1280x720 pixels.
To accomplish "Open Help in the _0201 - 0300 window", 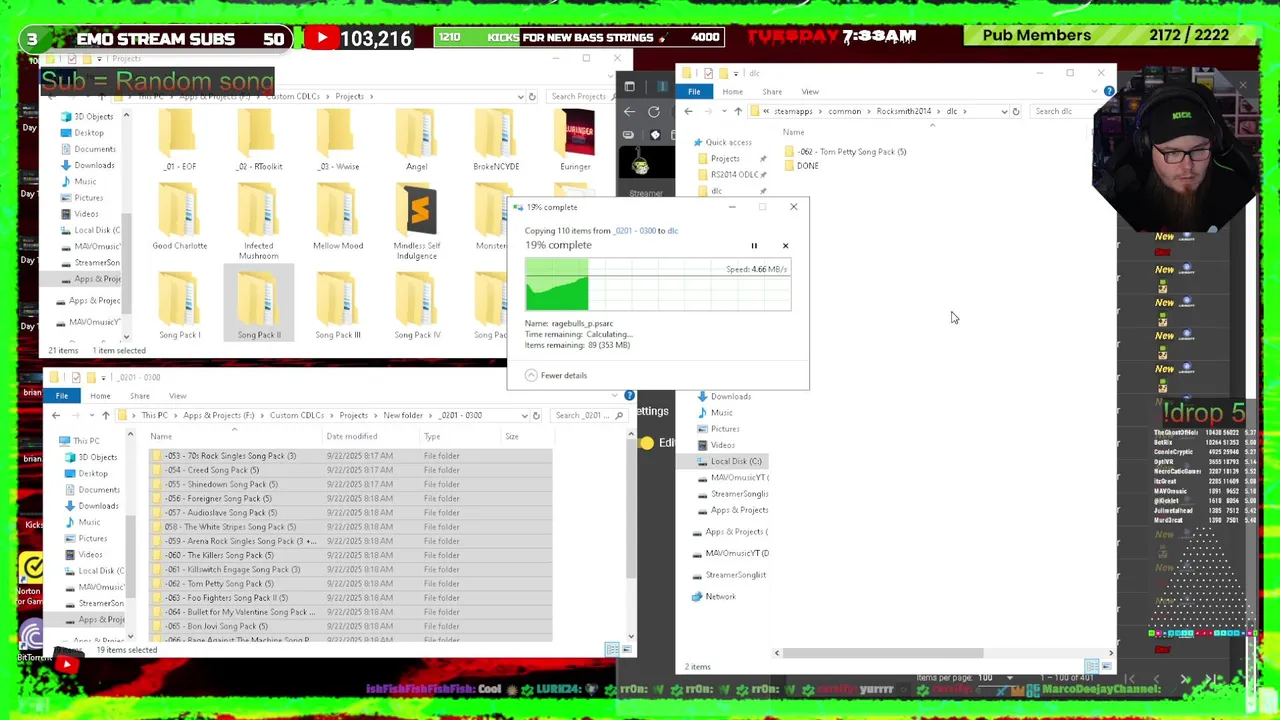I will coord(629,396).
